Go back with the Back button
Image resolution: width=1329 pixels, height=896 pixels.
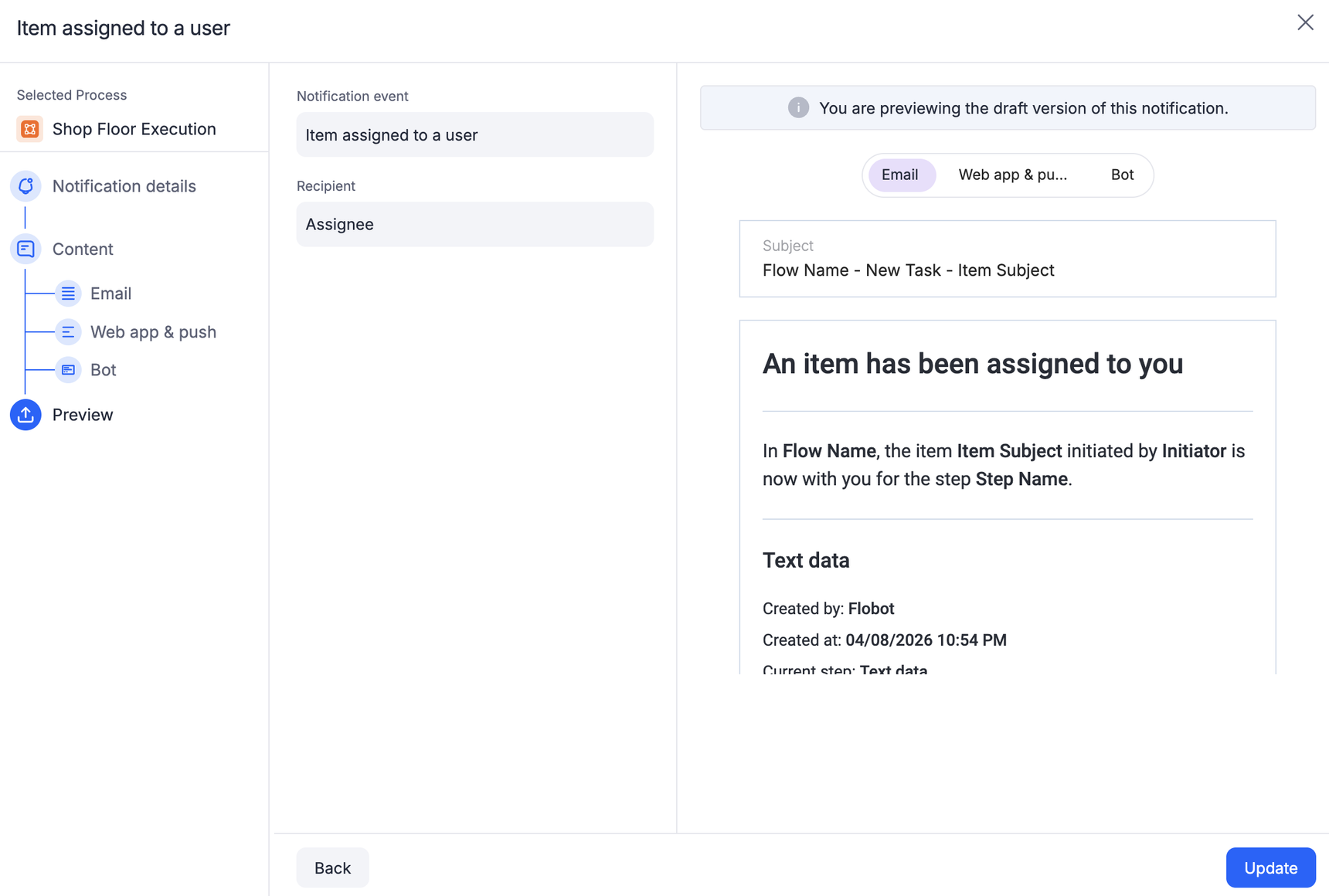coord(332,867)
